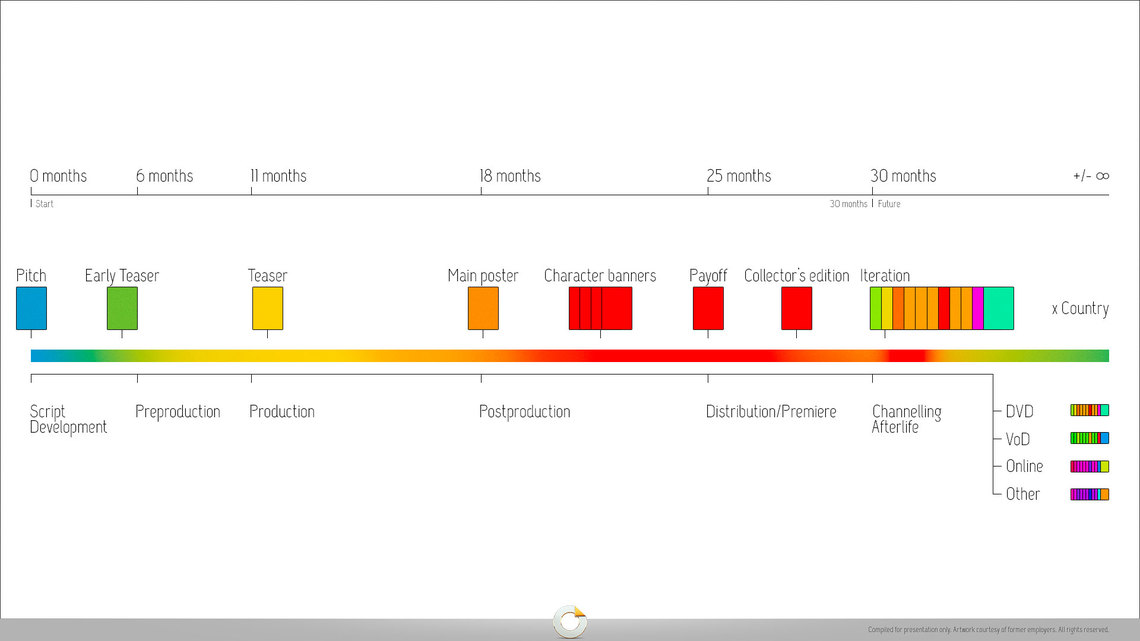Click the DVD channel label
The image size is (1140, 641).
(1019, 411)
